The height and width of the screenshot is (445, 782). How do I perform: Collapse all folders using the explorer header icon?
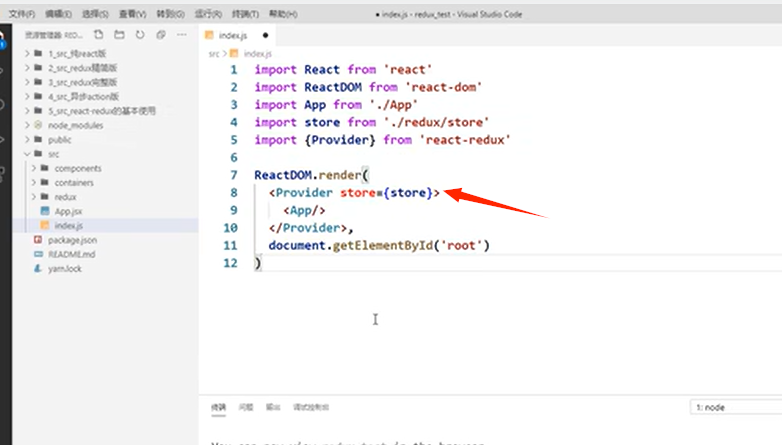point(161,35)
